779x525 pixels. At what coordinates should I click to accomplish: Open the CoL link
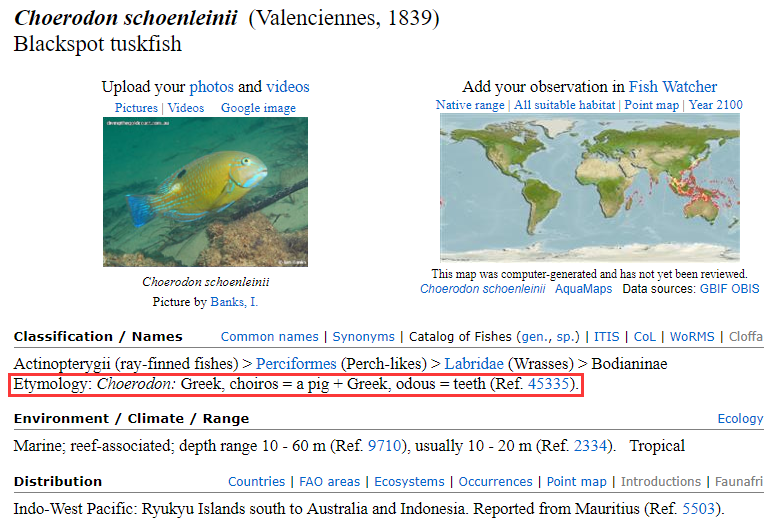pos(644,337)
